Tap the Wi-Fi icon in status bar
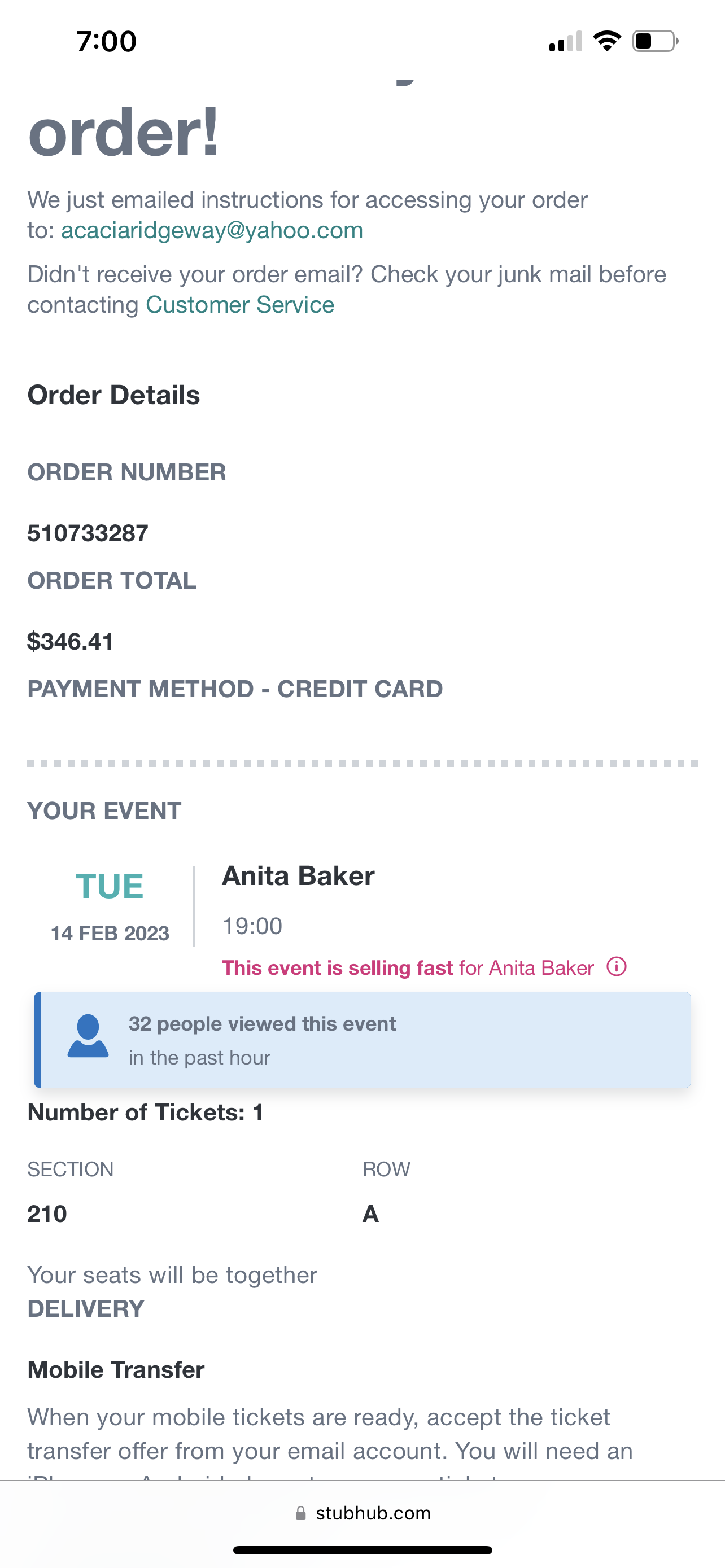Viewport: 725px width, 1568px height. 606,41
